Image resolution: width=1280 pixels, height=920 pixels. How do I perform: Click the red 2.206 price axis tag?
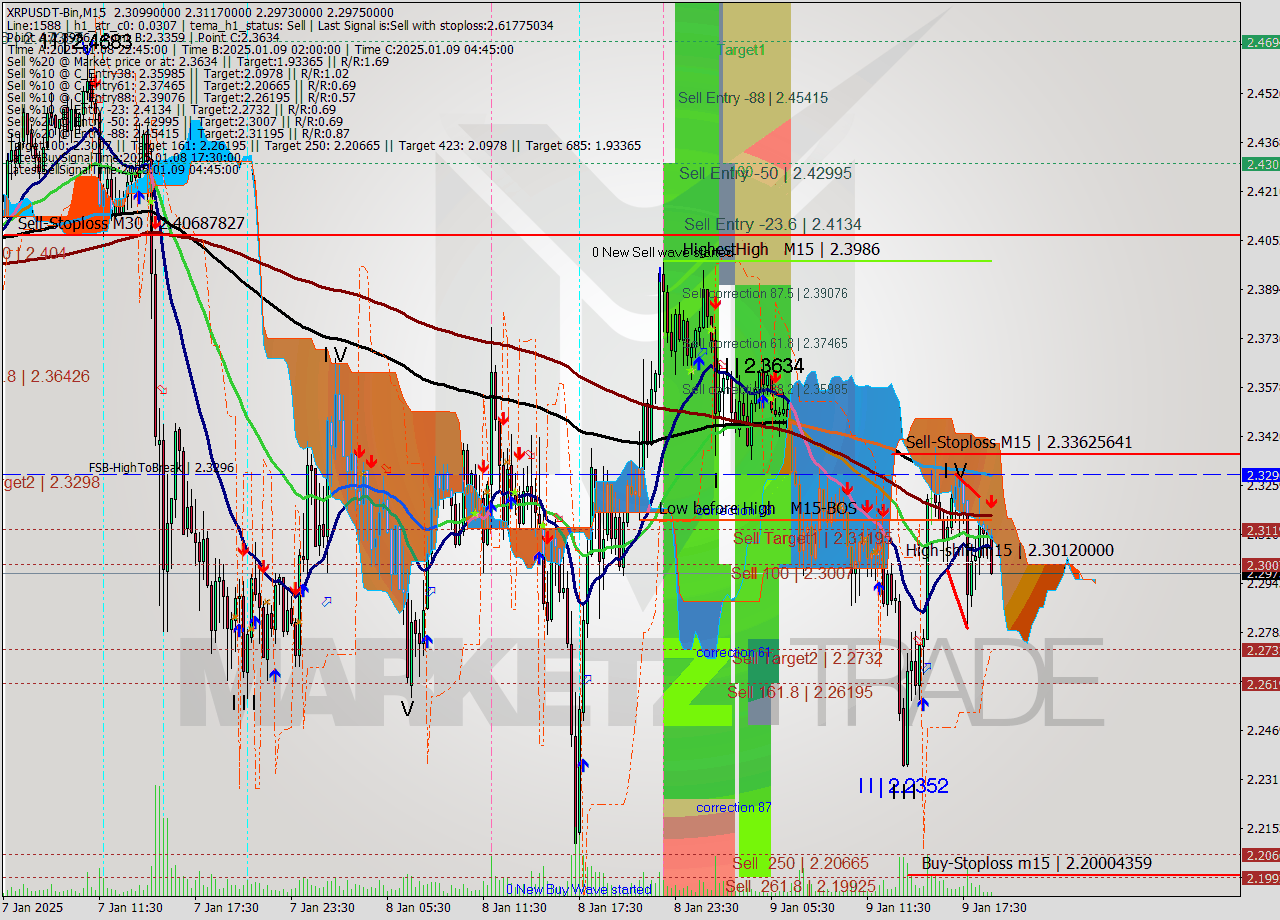pos(1260,855)
